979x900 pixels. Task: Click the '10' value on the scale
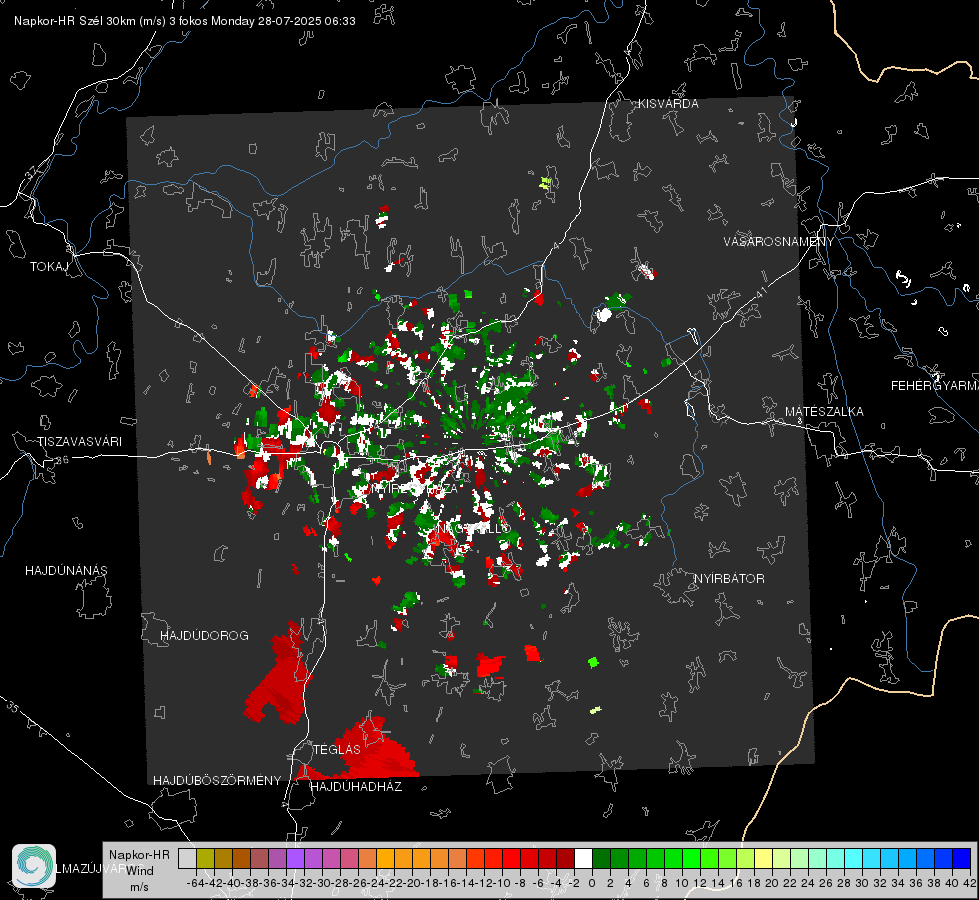click(x=681, y=883)
